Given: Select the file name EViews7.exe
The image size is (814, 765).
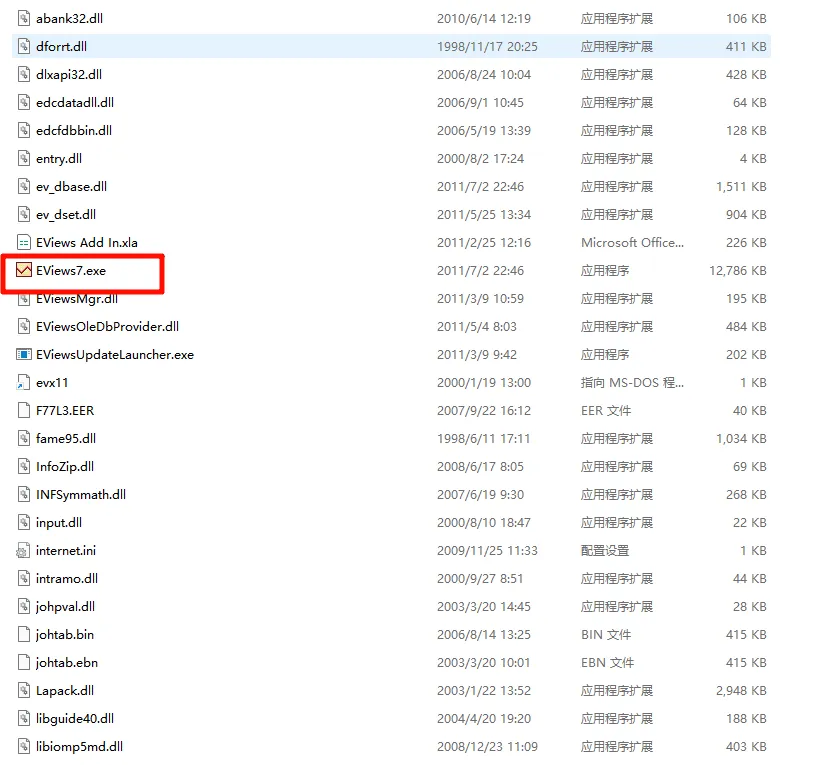Looking at the screenshot, I should click(71, 270).
